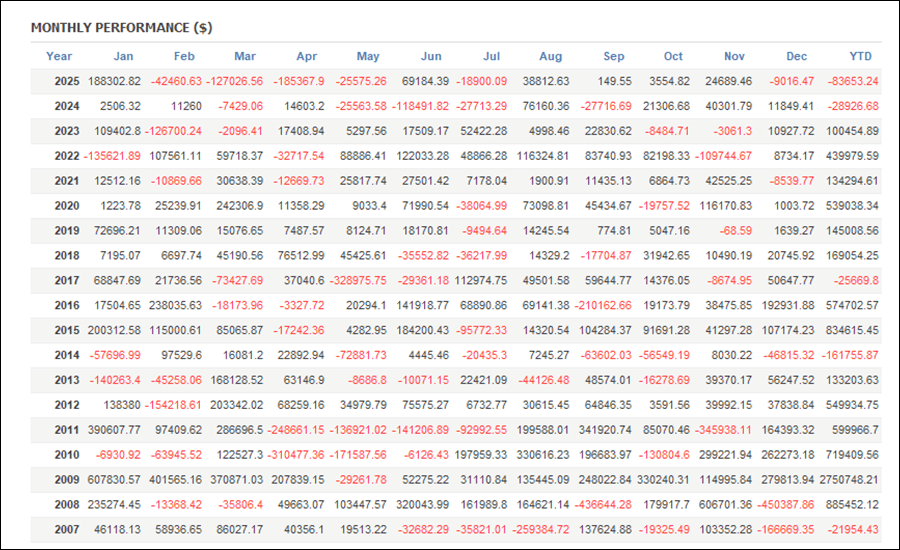
Task: Click the Monthly Performance ($) title
Action: (x=121, y=28)
